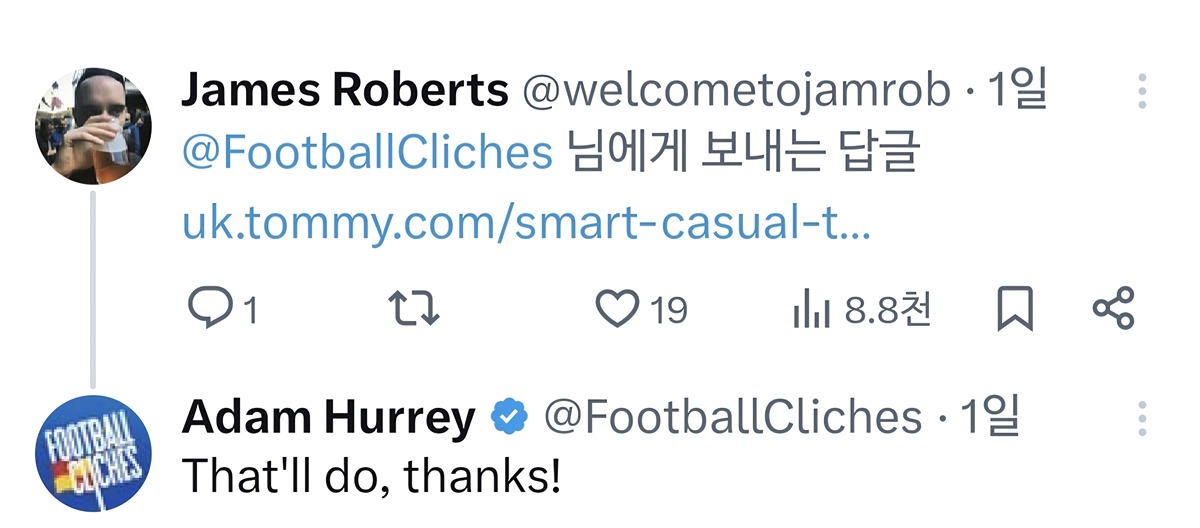The height and width of the screenshot is (528, 1200).
Task: Open more options for James Roberts' tweet
Action: (x=1141, y=92)
